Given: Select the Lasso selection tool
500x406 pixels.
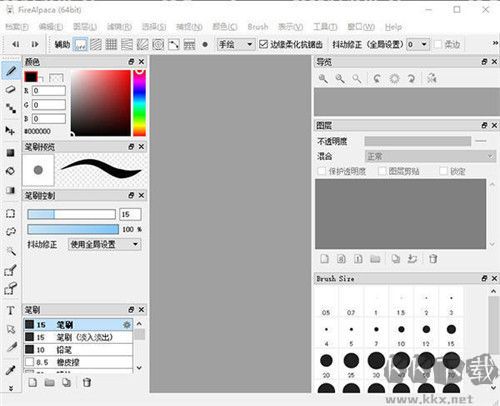Looking at the screenshot, I should (x=11, y=232).
